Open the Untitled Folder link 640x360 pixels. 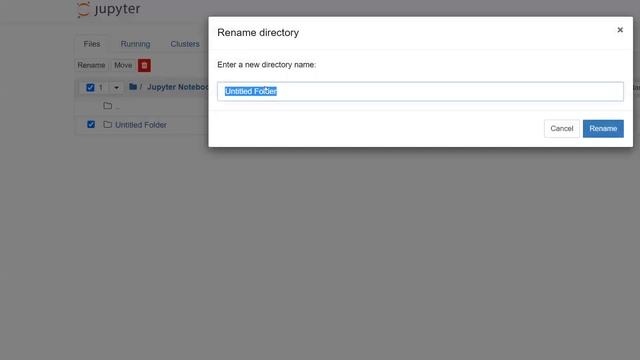click(x=141, y=125)
